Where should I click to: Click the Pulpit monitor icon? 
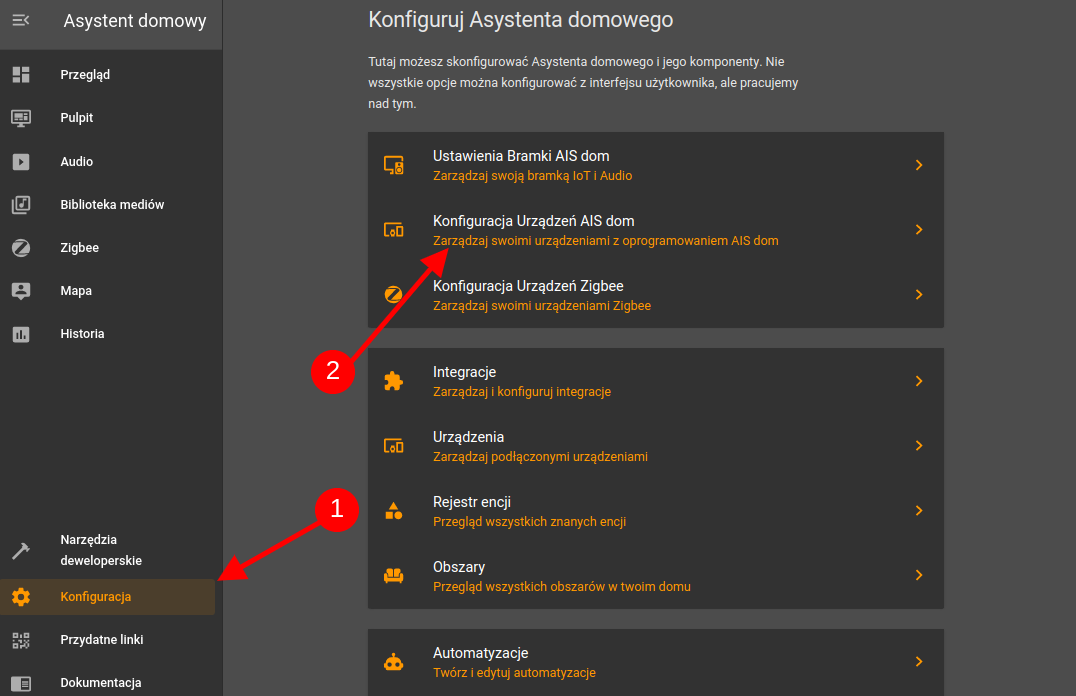click(21, 118)
